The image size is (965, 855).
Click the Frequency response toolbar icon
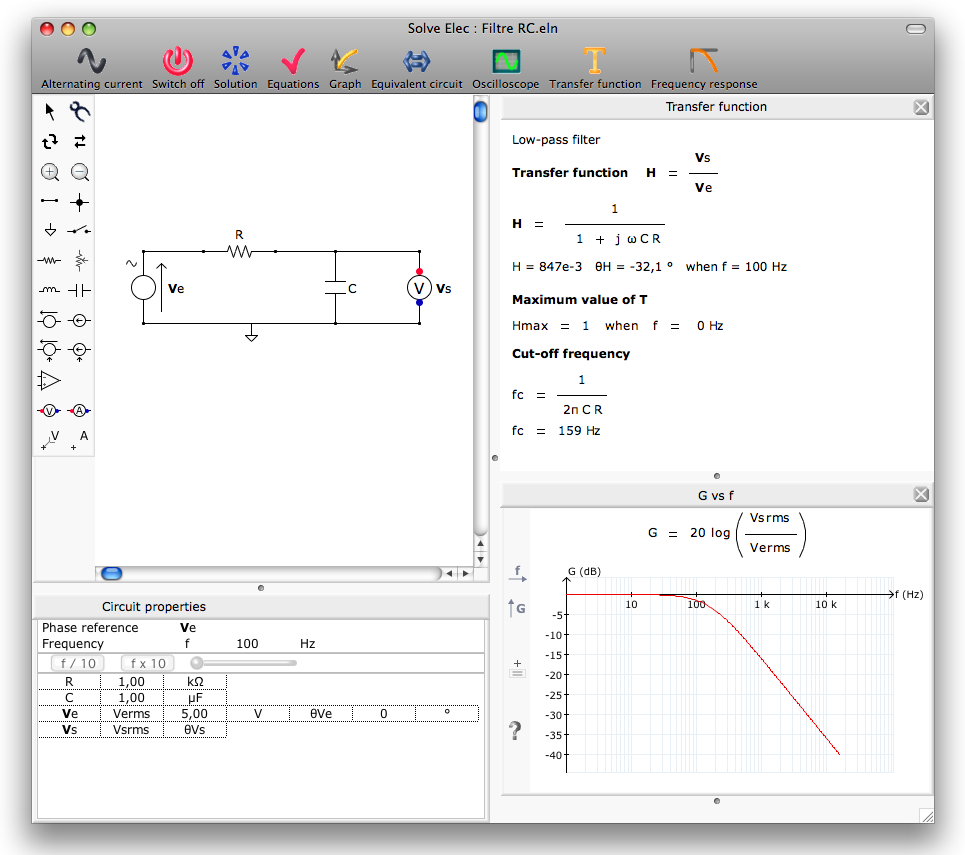pyautogui.click(x=703, y=62)
